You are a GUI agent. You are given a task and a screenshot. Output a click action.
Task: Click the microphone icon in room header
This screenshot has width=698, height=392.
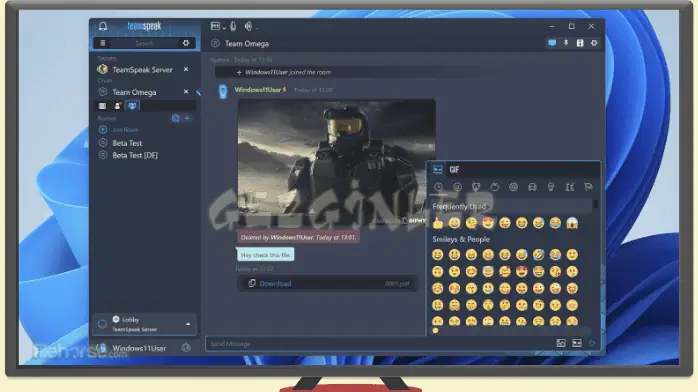[566, 43]
